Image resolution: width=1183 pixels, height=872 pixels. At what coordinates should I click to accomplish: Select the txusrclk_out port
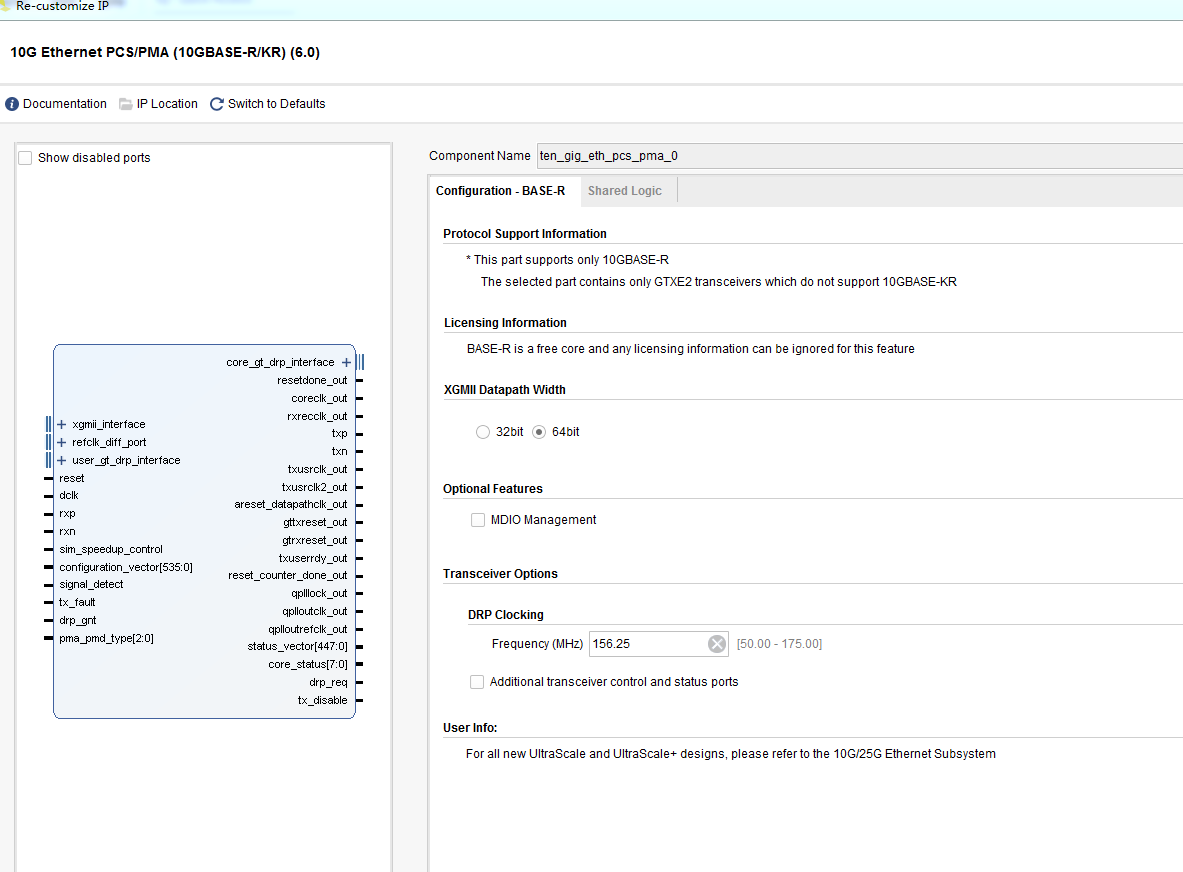318,470
